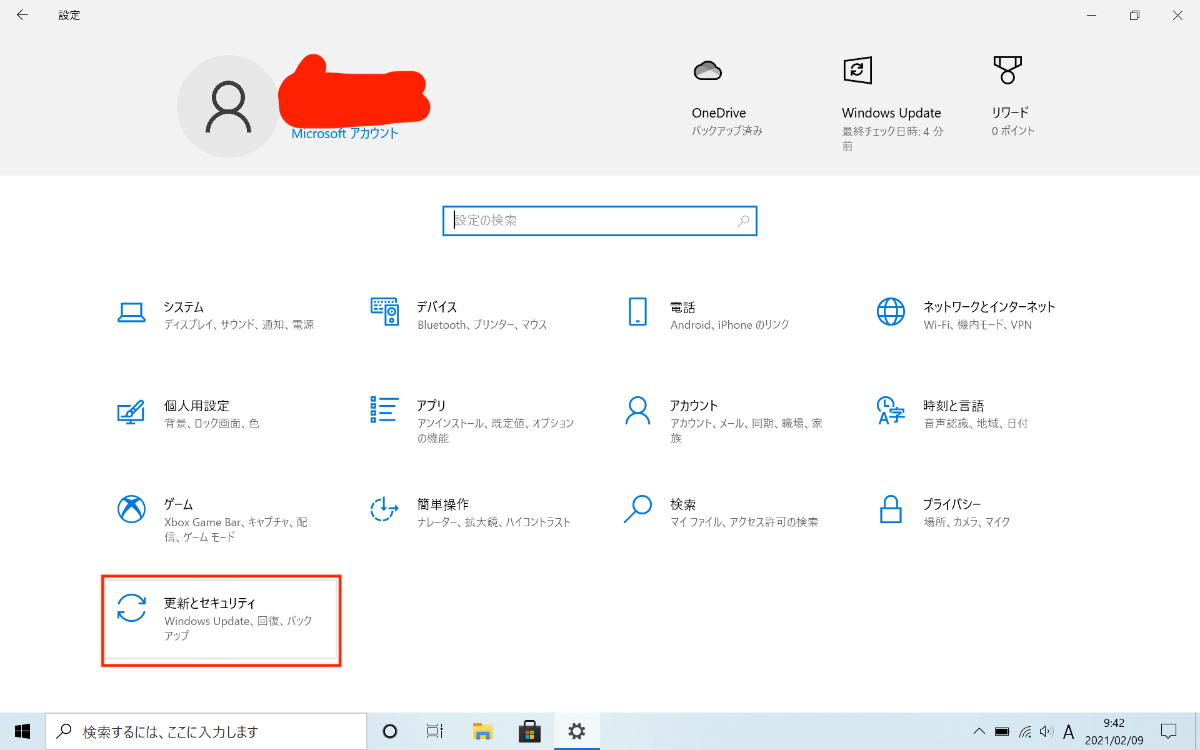The image size is (1200, 750).
Task: Show hidden tray icons chevron
Action: (979, 731)
